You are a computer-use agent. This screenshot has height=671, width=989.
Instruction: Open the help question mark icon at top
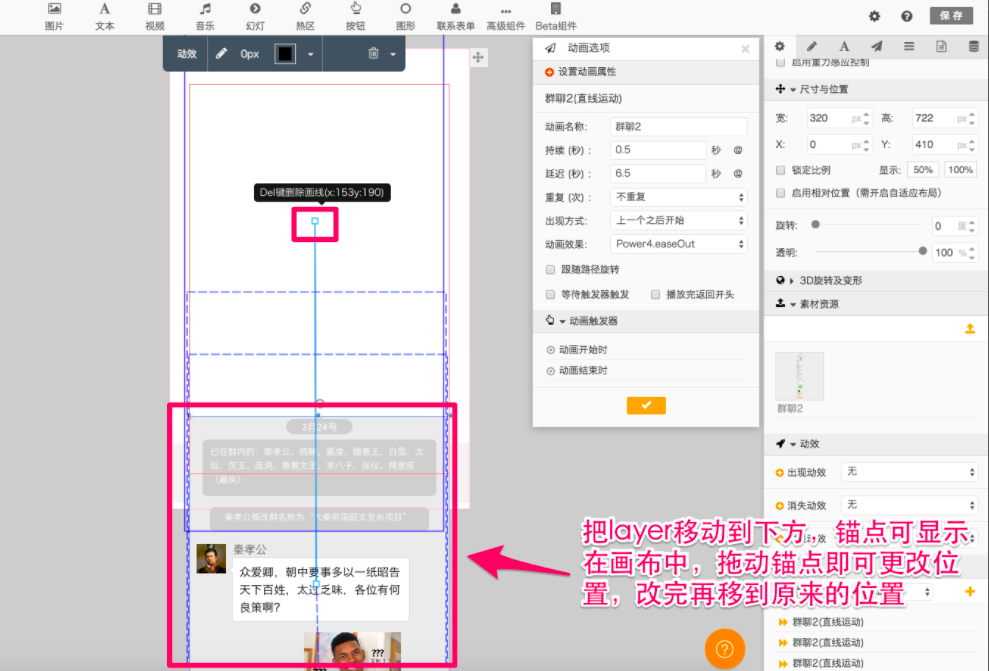pos(907,16)
